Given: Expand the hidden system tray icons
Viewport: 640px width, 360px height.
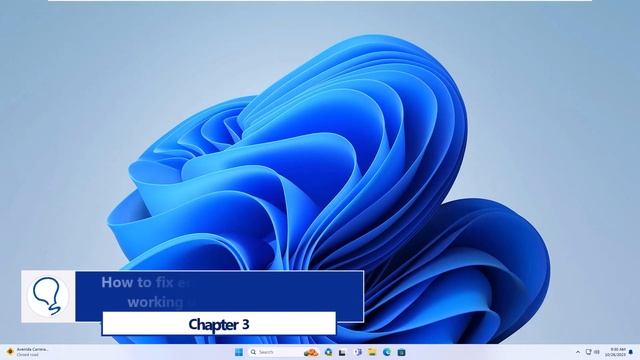Looking at the screenshot, I should click(x=578, y=352).
